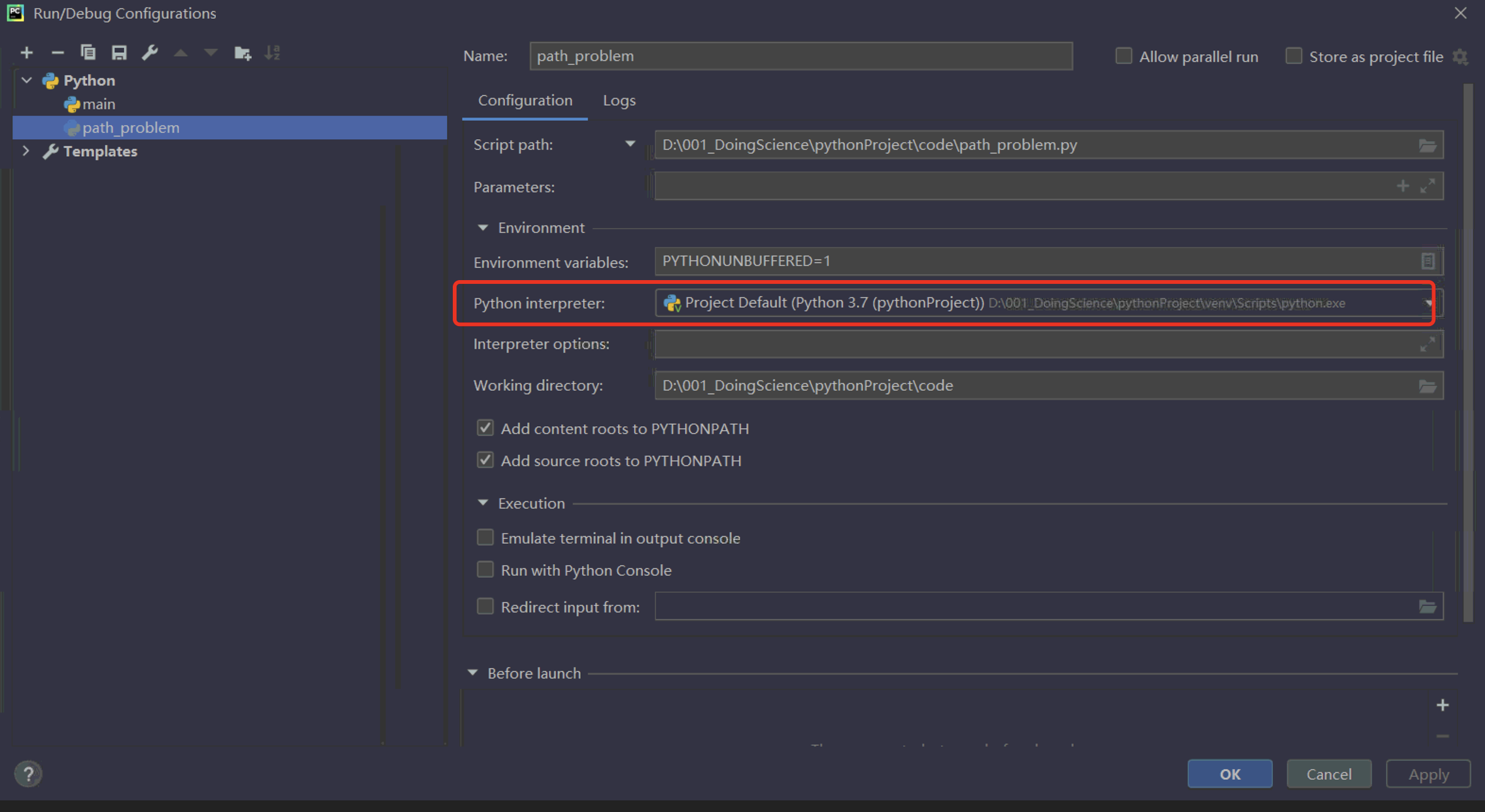Expand the Templates tree node
1485x812 pixels.
26,151
